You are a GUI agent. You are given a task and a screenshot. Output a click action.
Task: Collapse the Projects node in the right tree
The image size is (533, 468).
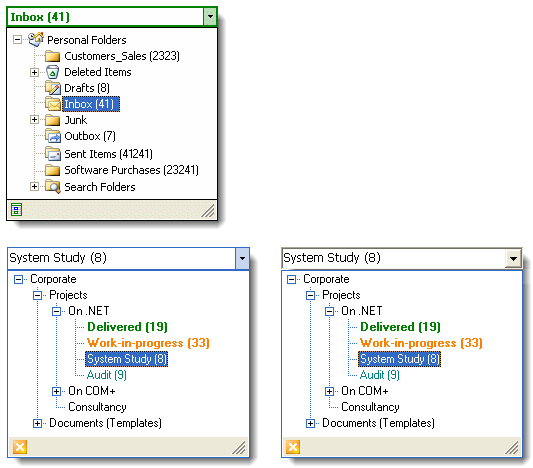click(x=310, y=295)
